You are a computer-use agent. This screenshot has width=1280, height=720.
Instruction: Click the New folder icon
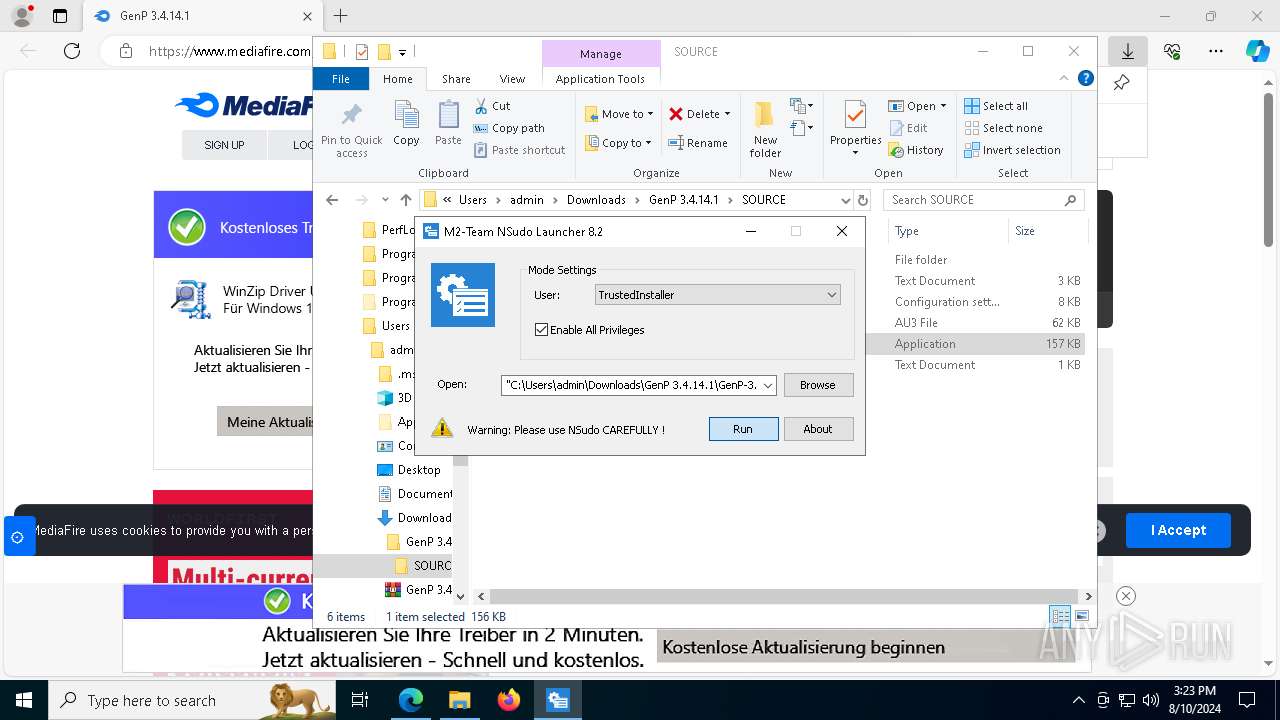[x=765, y=116]
